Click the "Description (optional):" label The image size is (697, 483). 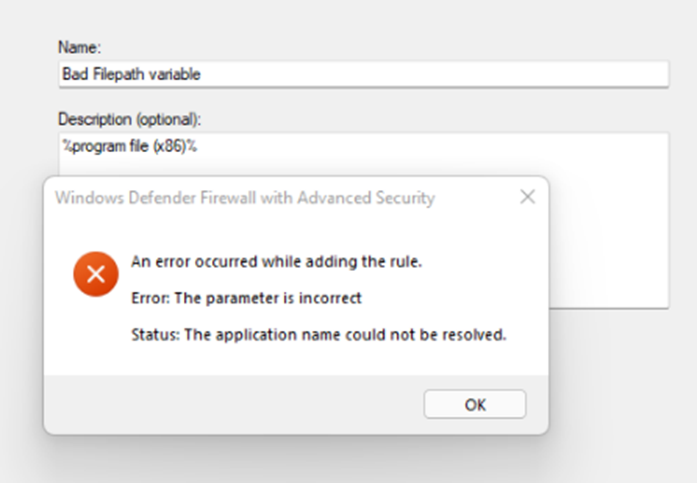(130, 119)
